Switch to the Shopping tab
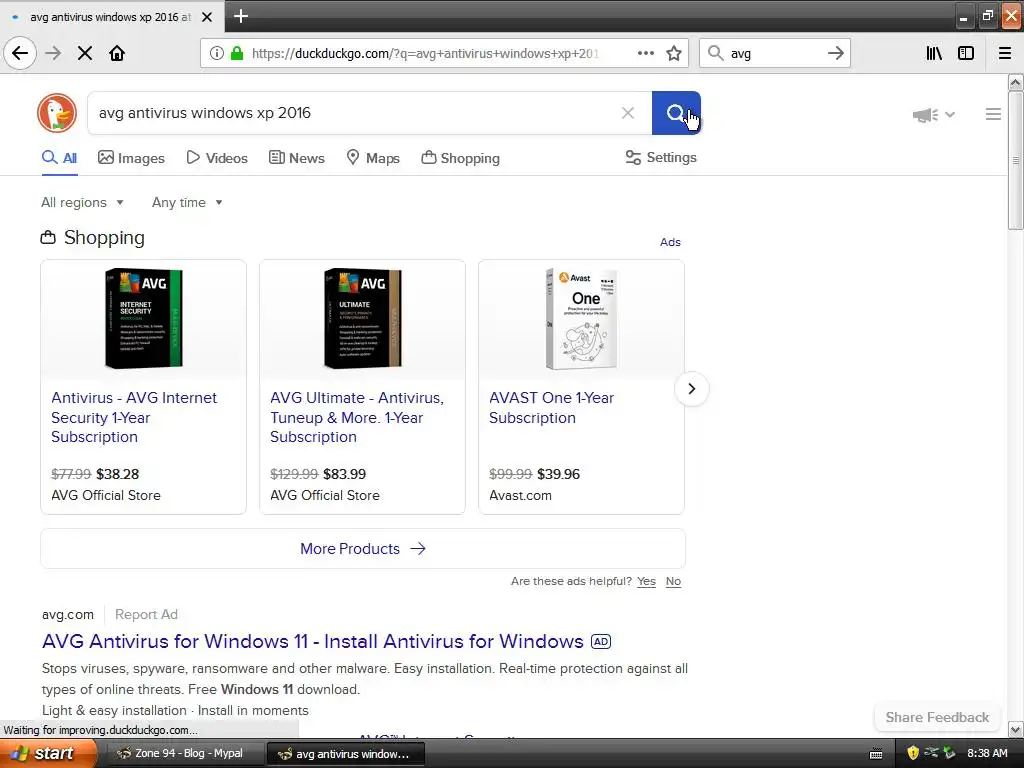This screenshot has height=768, width=1024. (x=460, y=158)
